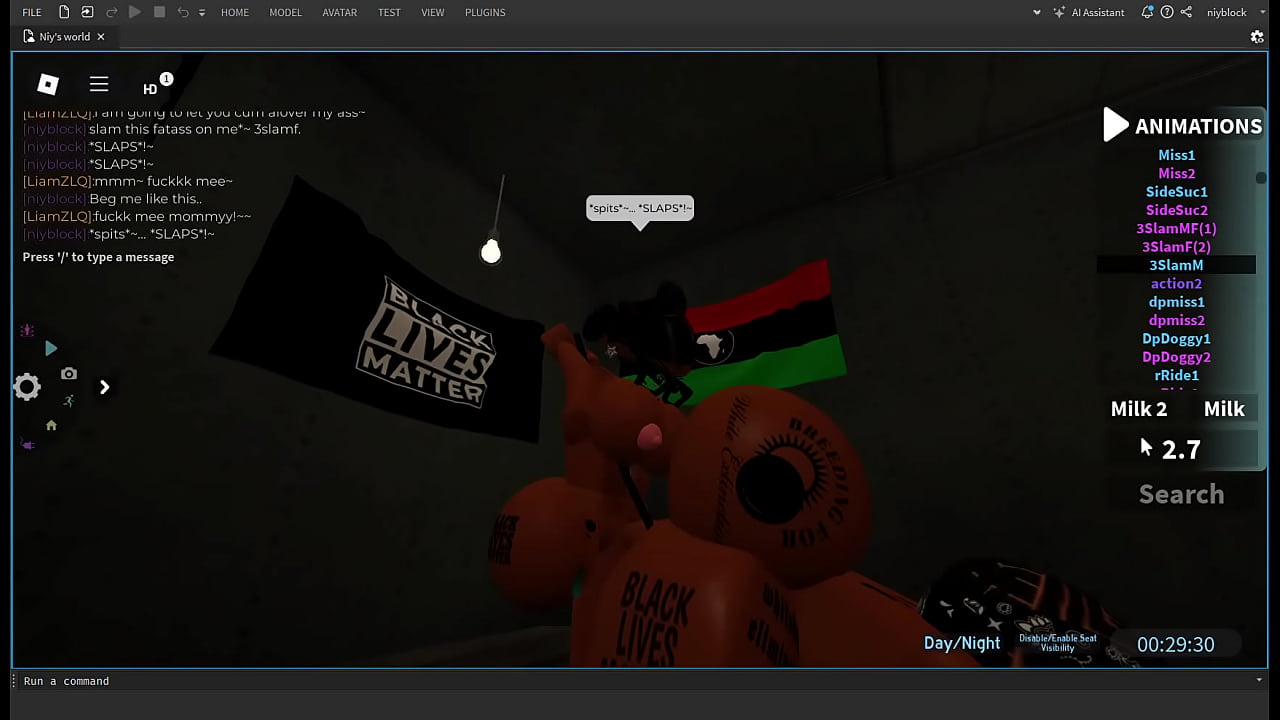The image size is (1280, 720).
Task: Open the HD admin icon with notification
Action: (x=152, y=86)
